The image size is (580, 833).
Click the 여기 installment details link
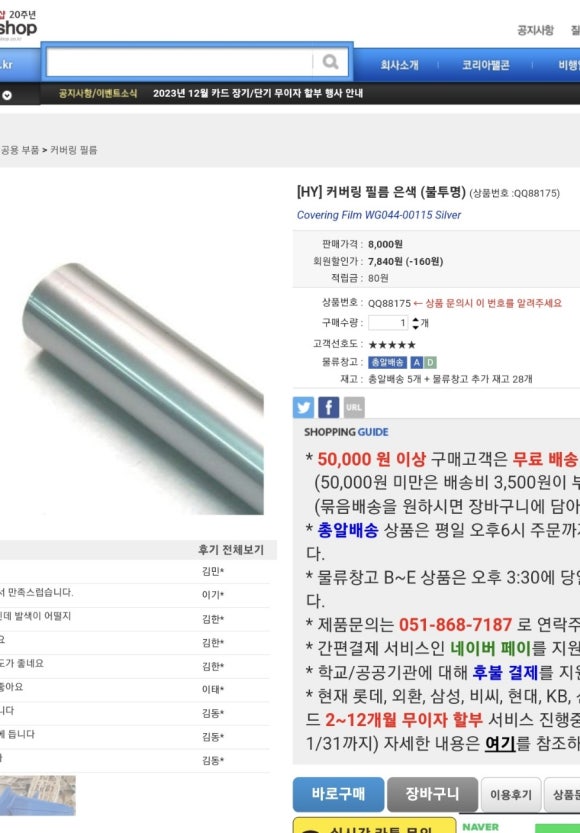[500, 743]
